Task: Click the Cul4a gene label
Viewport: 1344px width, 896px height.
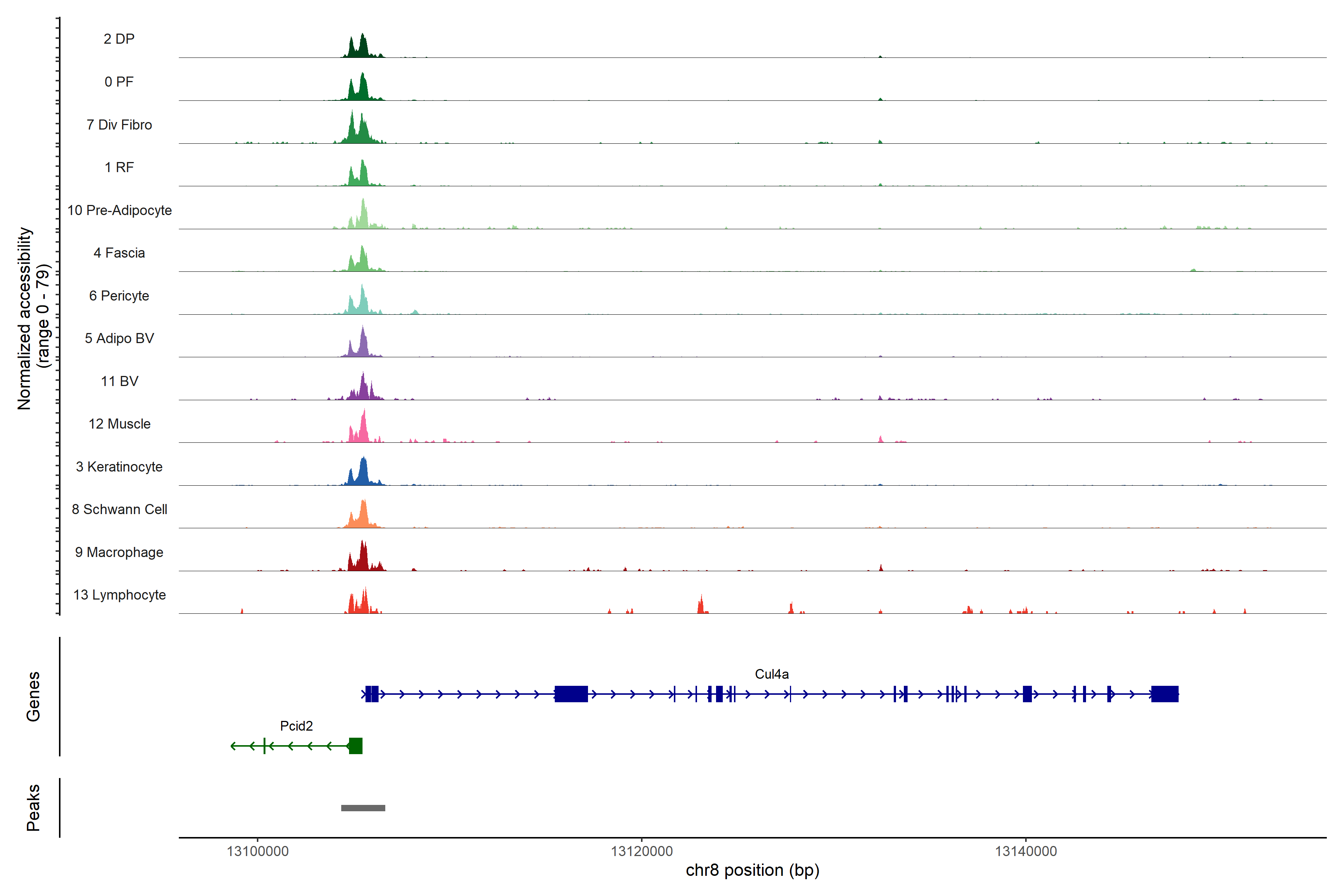Action: (771, 674)
